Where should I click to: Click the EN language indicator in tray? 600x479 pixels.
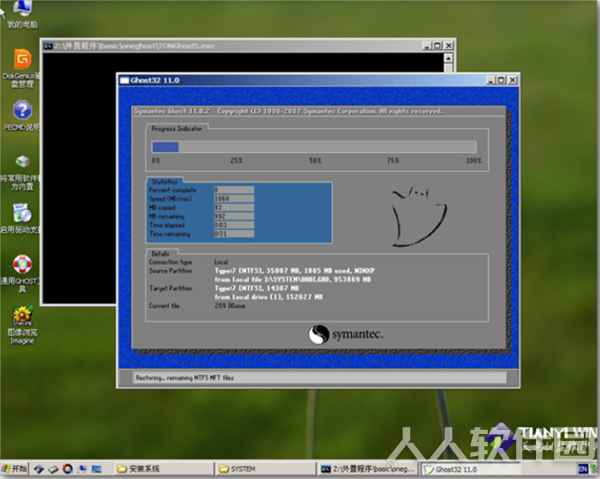(x=583, y=469)
